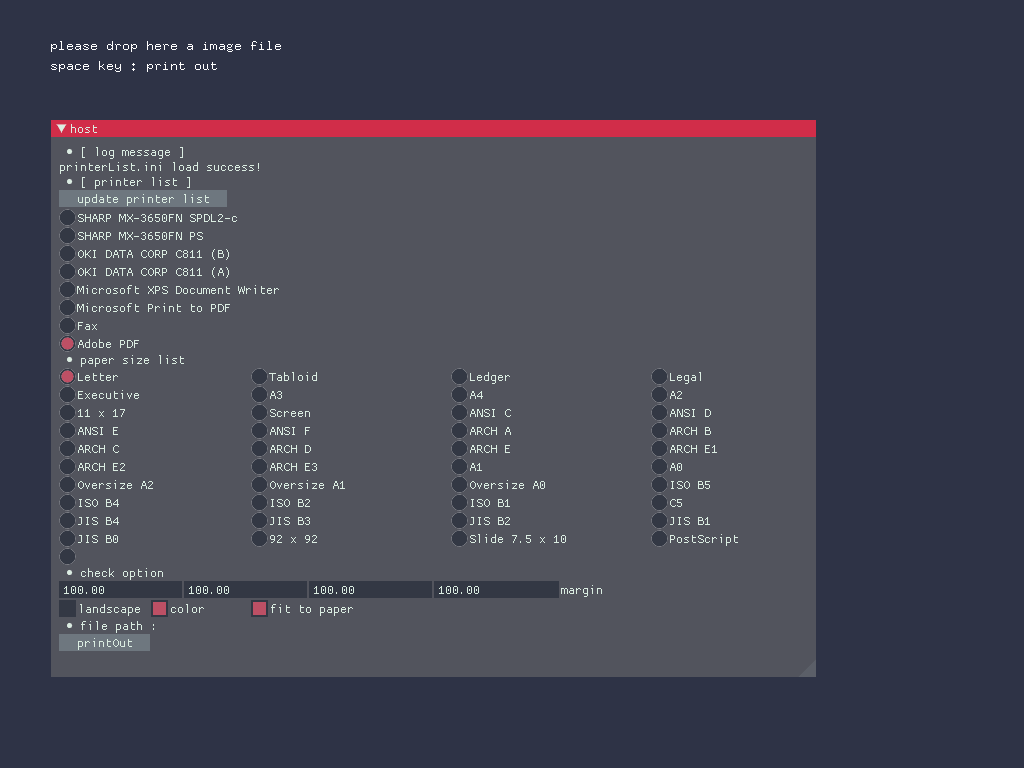Select the unlabeled paper size radio
The height and width of the screenshot is (768, 1024).
[x=67, y=556]
